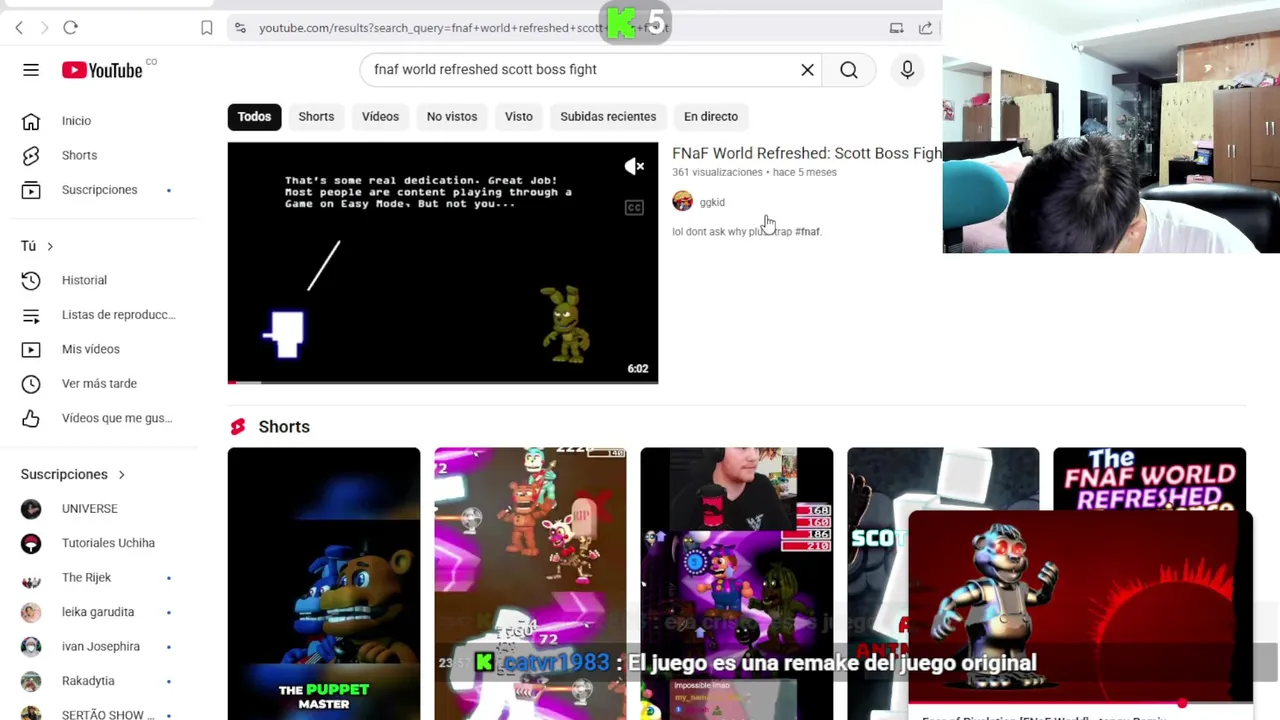Open SERTÃO SHOW subscription channel

(109, 714)
